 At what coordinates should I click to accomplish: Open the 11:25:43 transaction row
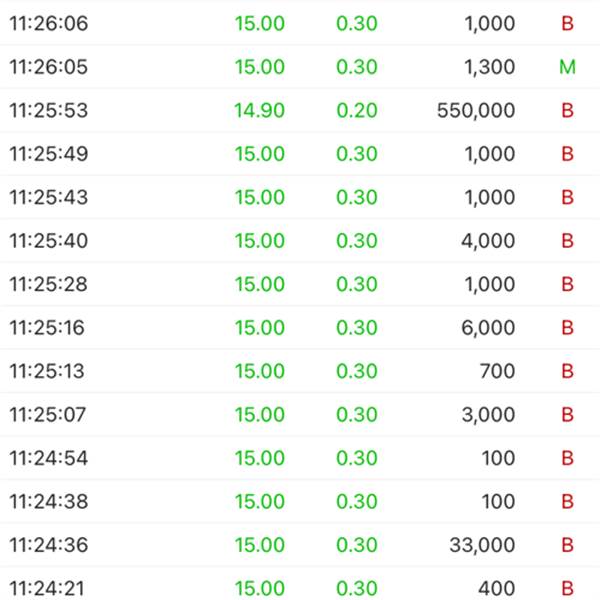pos(300,197)
